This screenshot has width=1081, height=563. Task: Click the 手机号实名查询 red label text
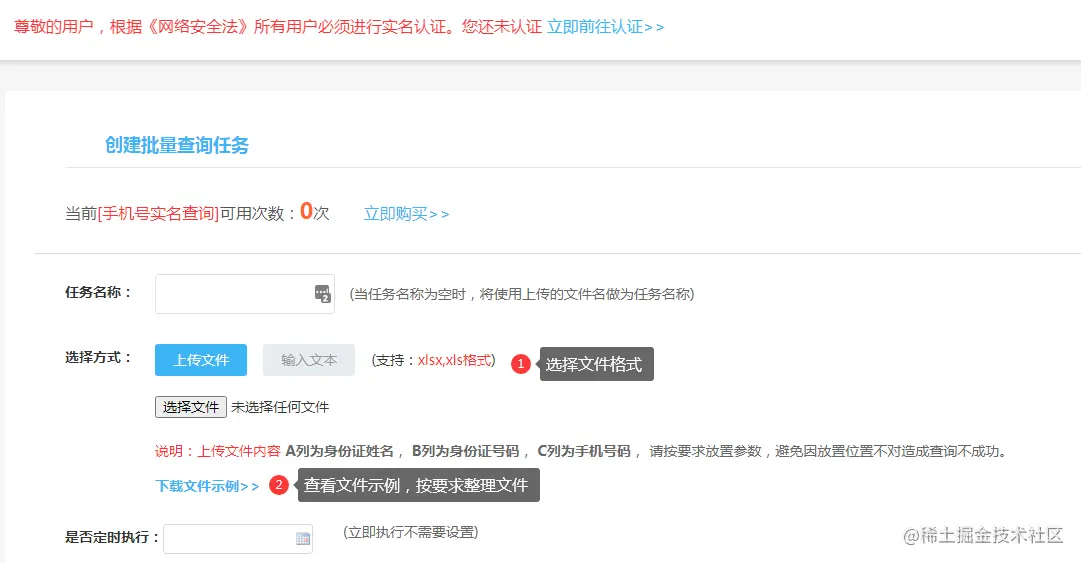159,214
